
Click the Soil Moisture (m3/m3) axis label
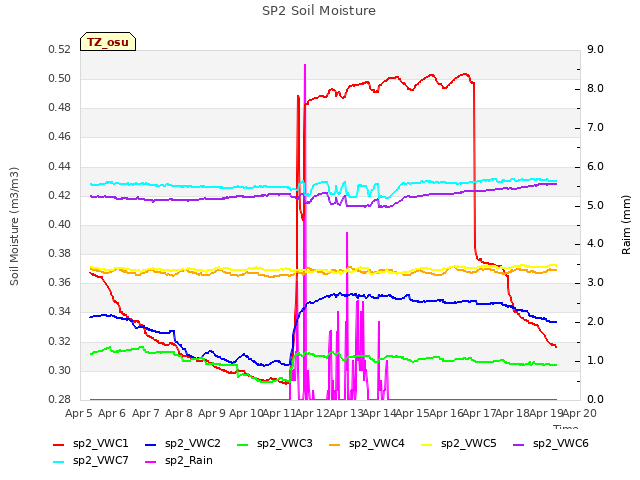click(x=14, y=226)
